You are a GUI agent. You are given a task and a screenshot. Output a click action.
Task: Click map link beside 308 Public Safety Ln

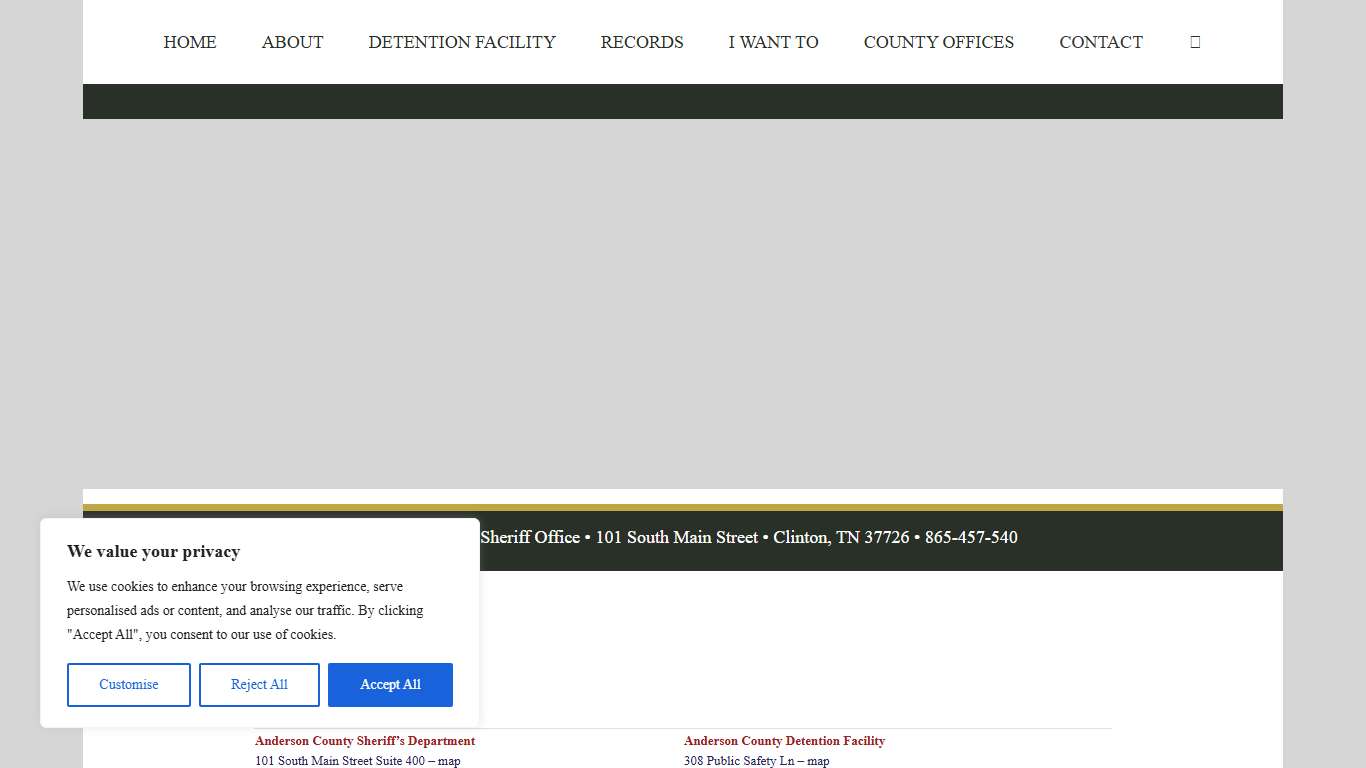(x=818, y=761)
